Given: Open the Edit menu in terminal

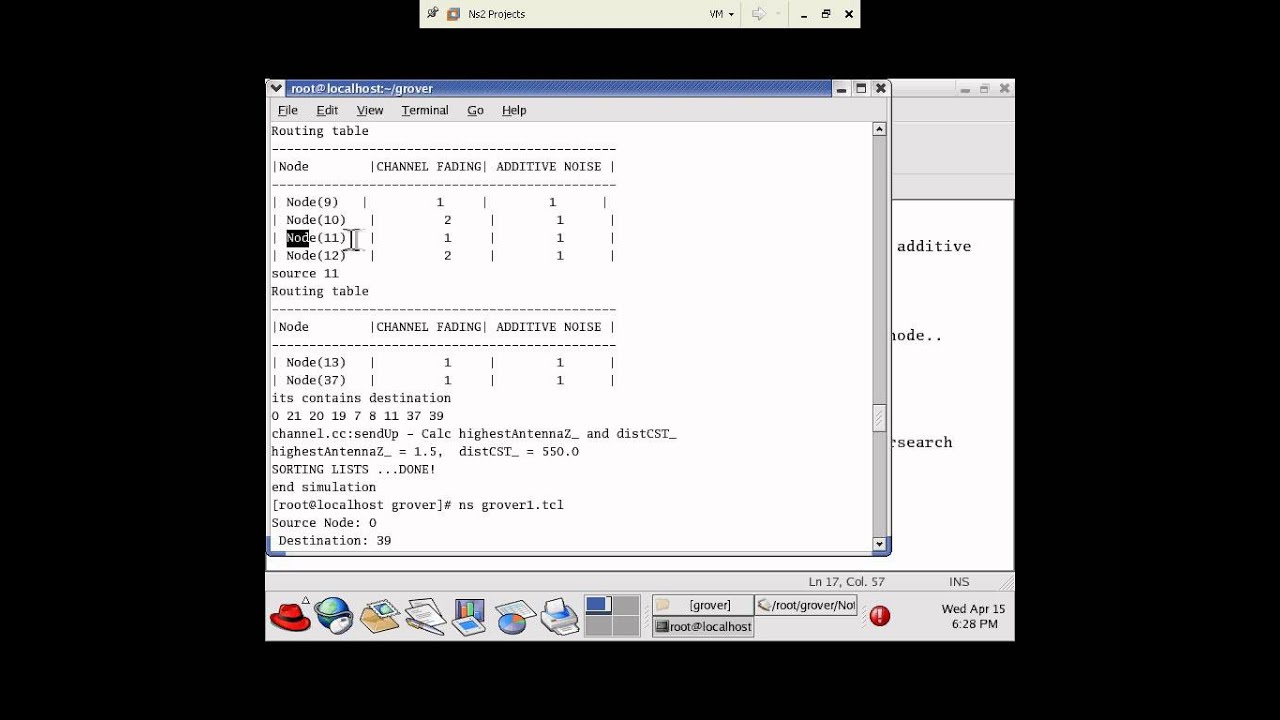Looking at the screenshot, I should point(327,110).
